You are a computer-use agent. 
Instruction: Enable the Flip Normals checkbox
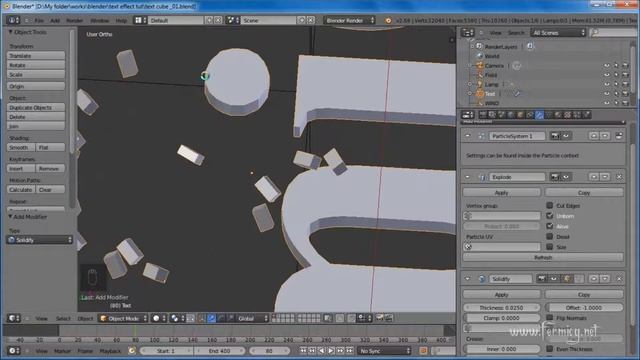[x=549, y=318]
